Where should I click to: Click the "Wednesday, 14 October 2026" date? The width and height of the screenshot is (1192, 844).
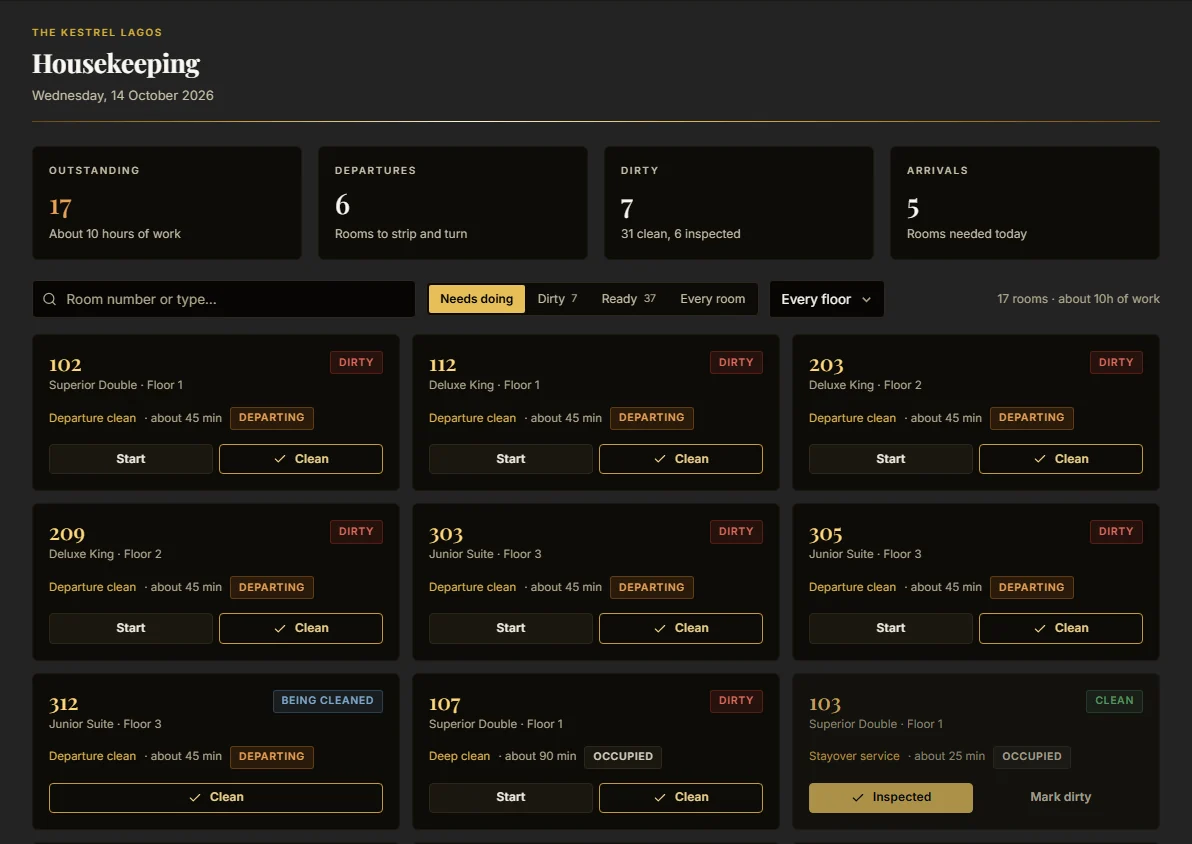122,96
